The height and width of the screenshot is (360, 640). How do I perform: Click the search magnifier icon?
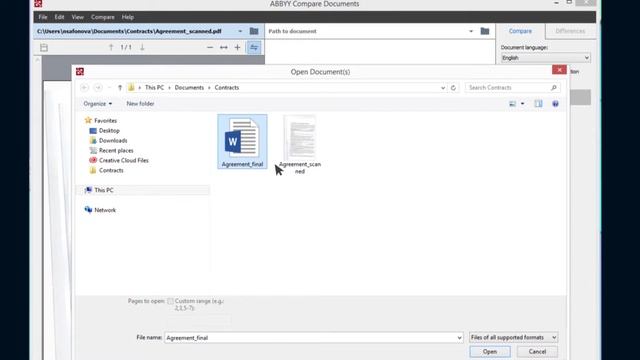[x=553, y=87]
